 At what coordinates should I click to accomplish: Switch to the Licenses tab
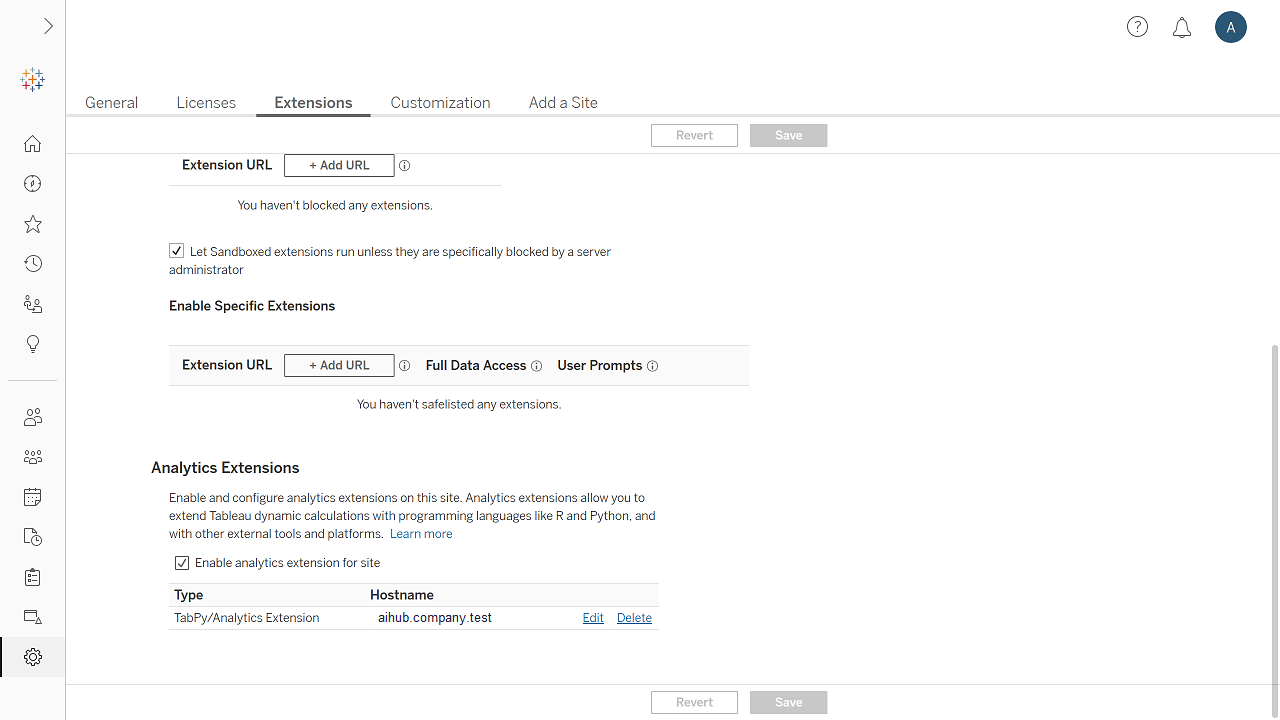click(206, 103)
